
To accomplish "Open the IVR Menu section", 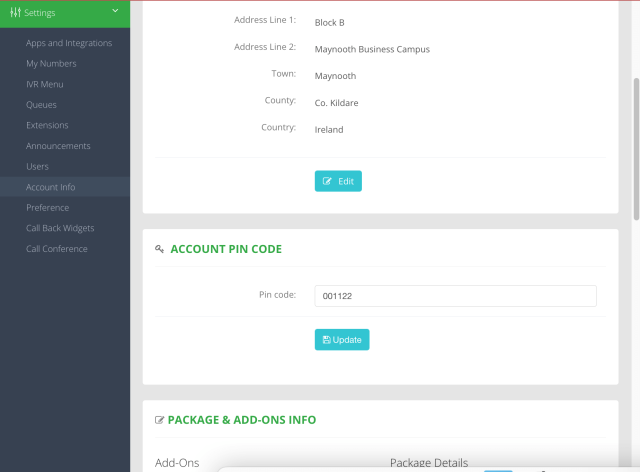I will [x=44, y=84].
